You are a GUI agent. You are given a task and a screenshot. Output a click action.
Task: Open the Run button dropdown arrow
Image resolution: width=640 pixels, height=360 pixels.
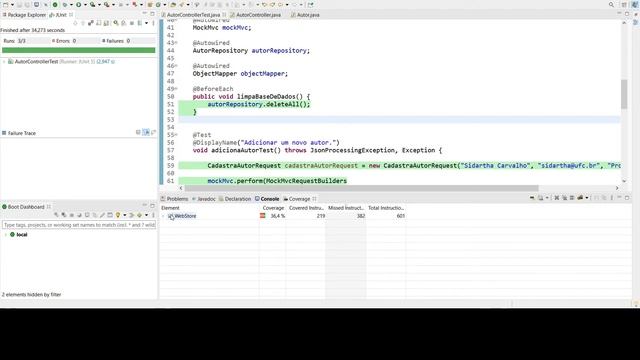[85, 4]
